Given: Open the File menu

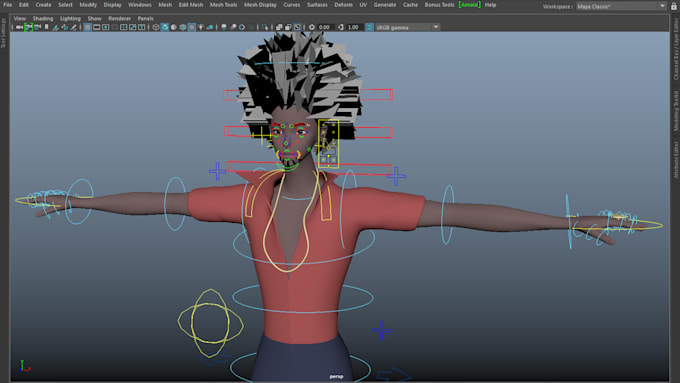Looking at the screenshot, I should click(x=7, y=5).
